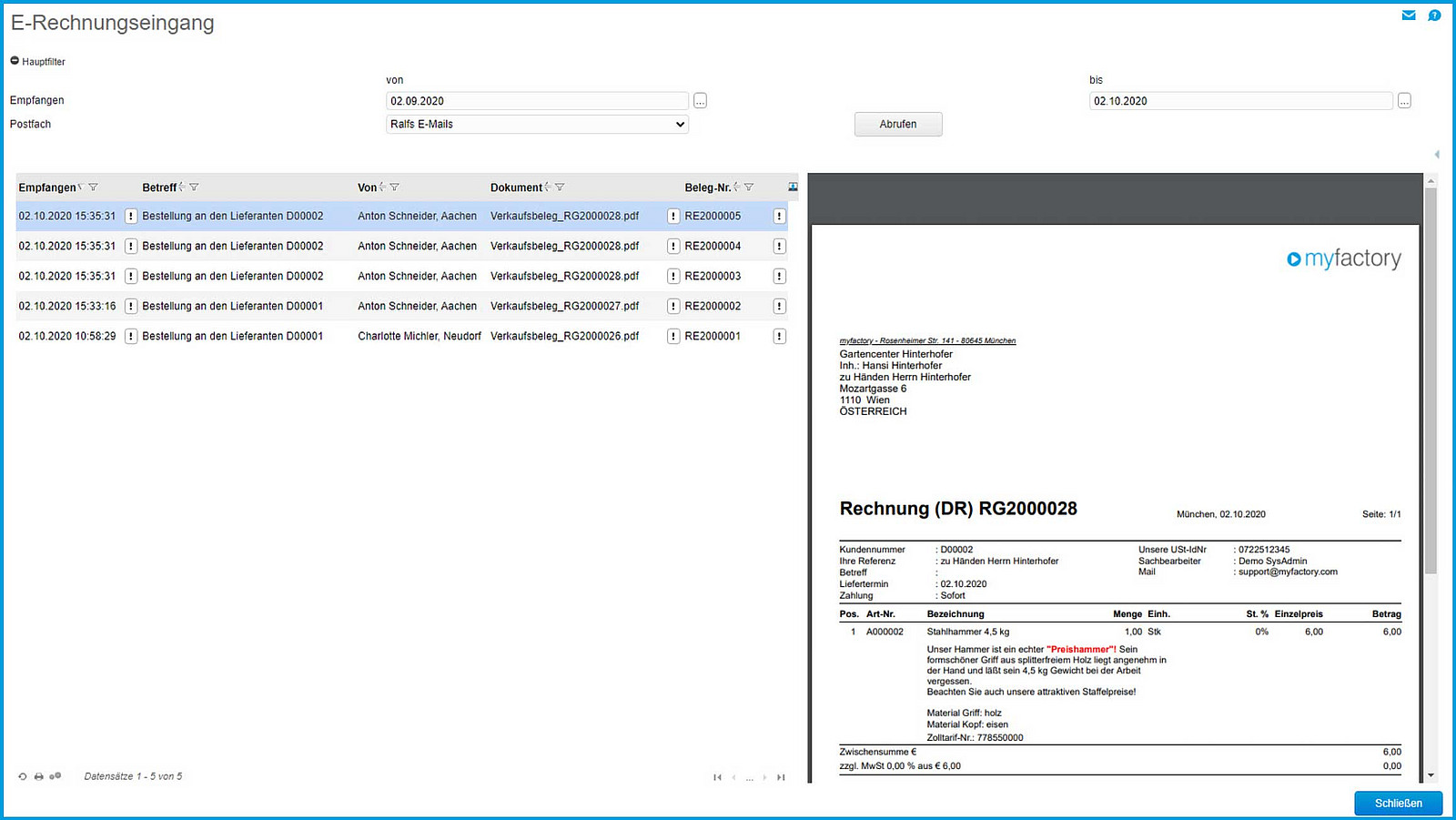Image resolution: width=1456 pixels, height=820 pixels.
Task: Click the info icon after the date in the RE2000004 row
Action: point(131,247)
